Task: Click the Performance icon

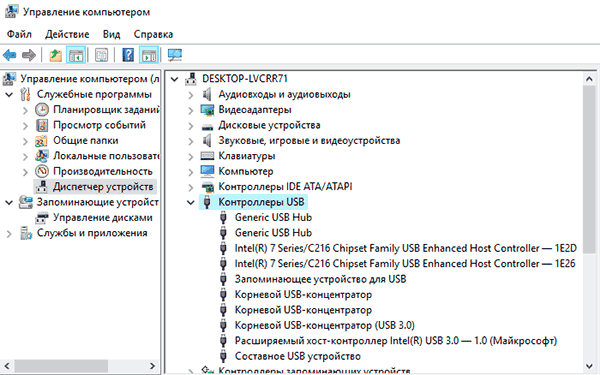Action: coord(42,171)
